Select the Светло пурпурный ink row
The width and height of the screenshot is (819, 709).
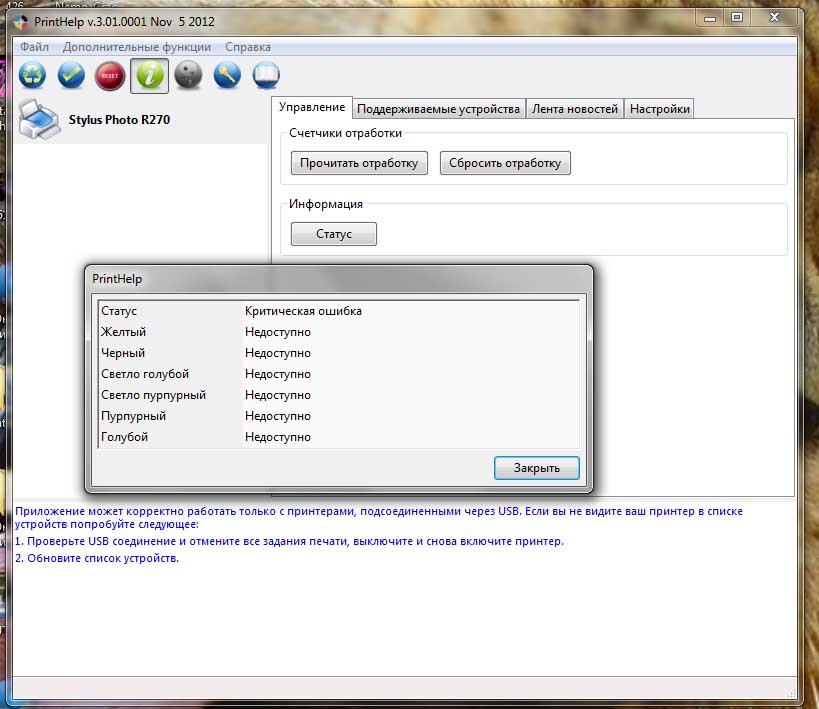click(339, 394)
